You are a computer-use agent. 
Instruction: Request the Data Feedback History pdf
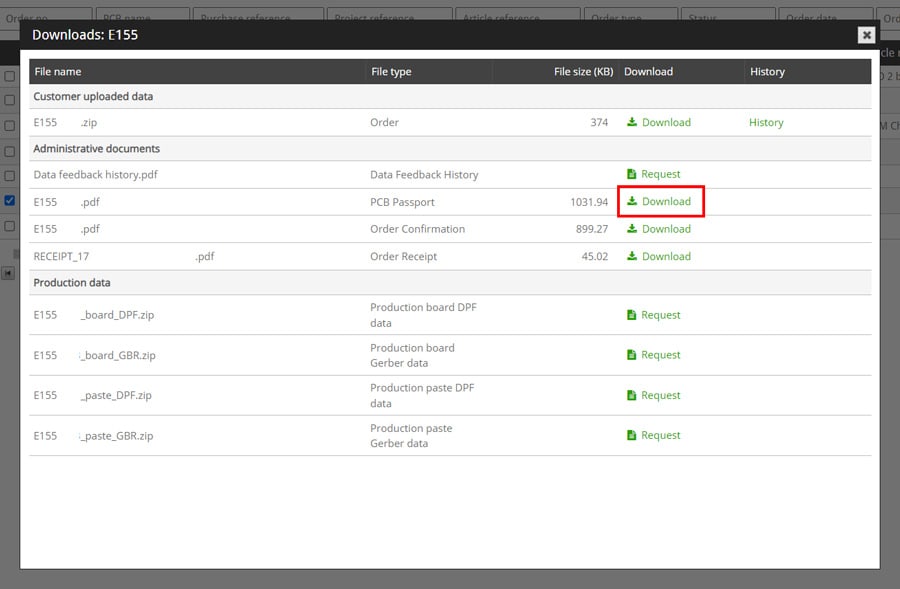654,174
